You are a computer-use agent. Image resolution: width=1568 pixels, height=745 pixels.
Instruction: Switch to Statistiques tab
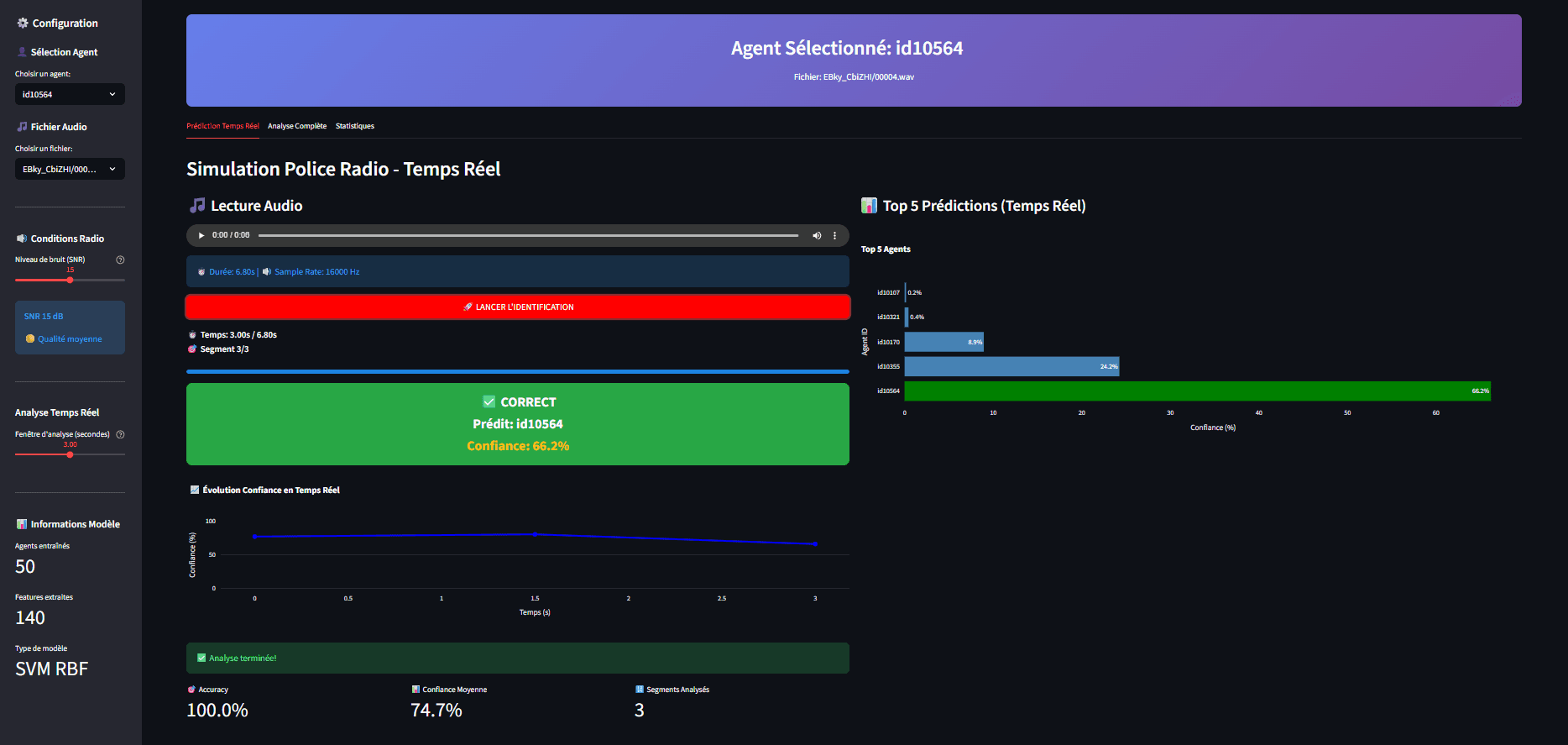click(x=355, y=126)
